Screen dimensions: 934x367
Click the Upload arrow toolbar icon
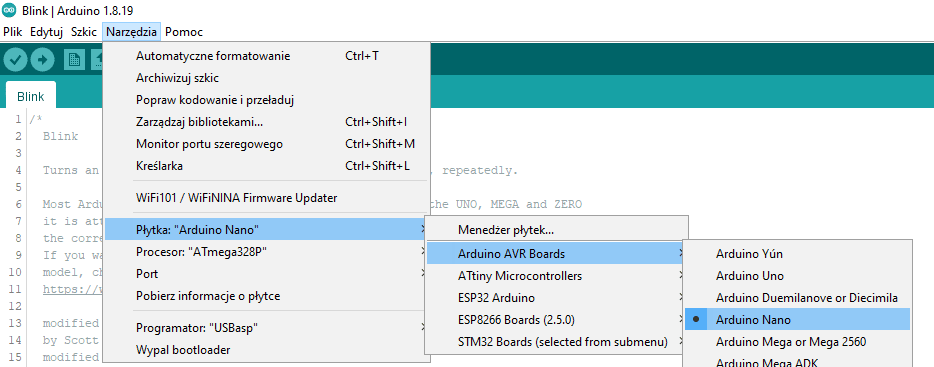42,60
